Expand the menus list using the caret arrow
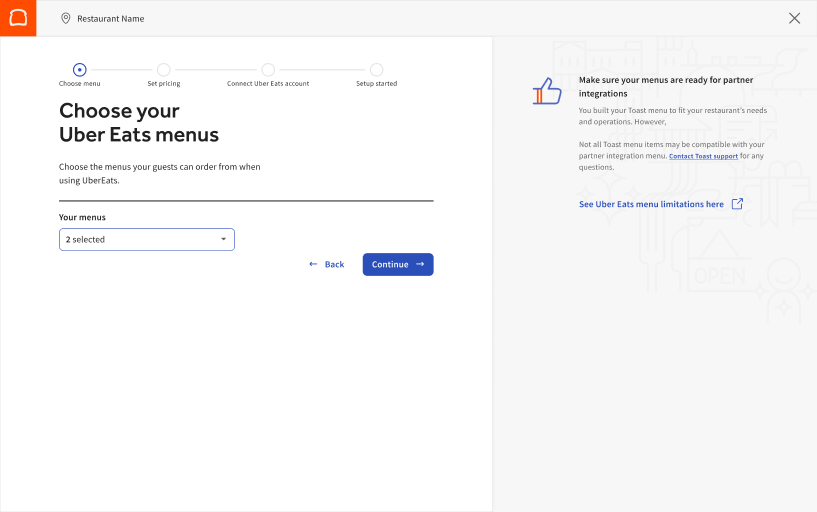 tap(223, 240)
